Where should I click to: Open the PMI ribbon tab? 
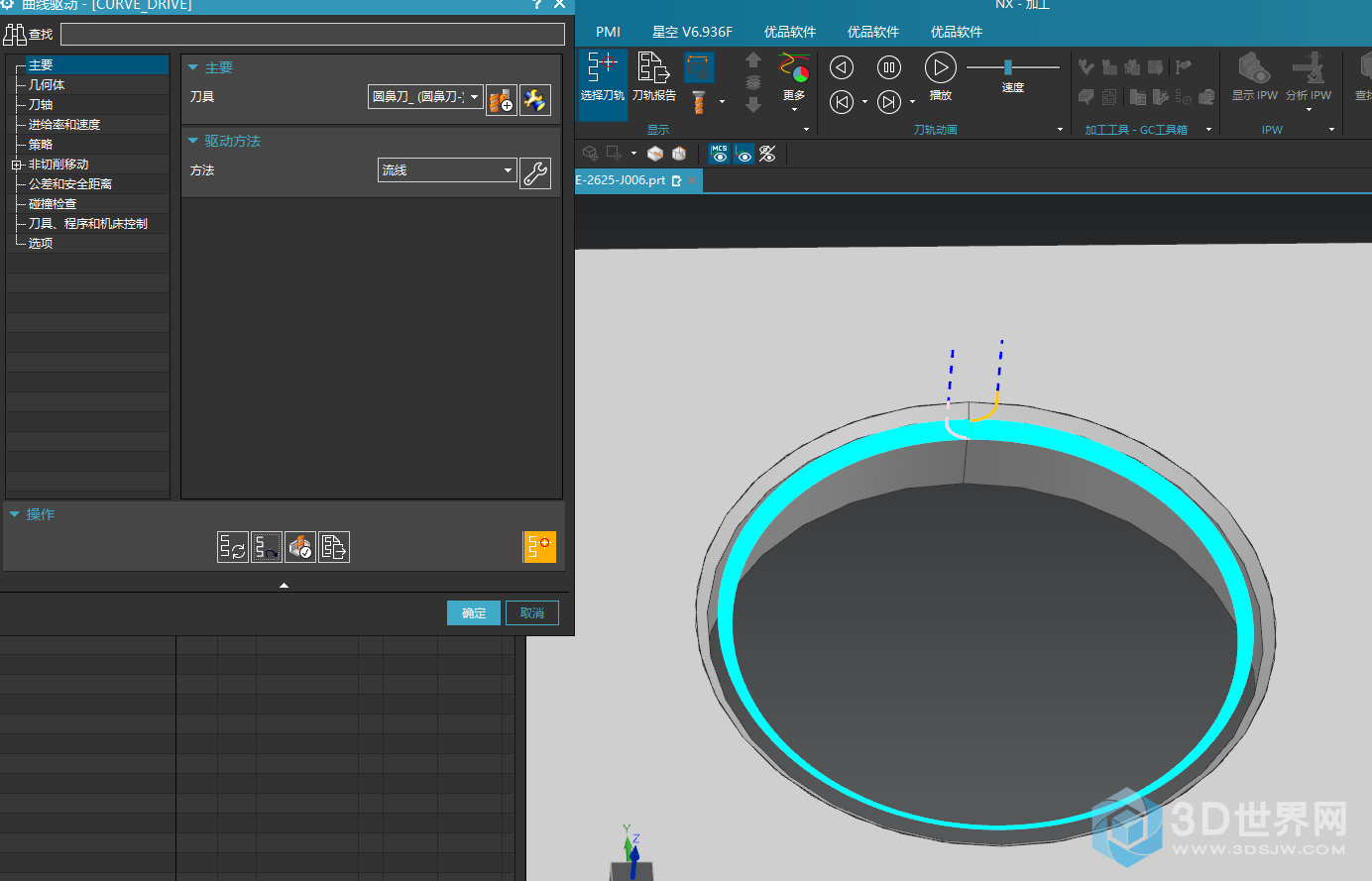pos(608,32)
